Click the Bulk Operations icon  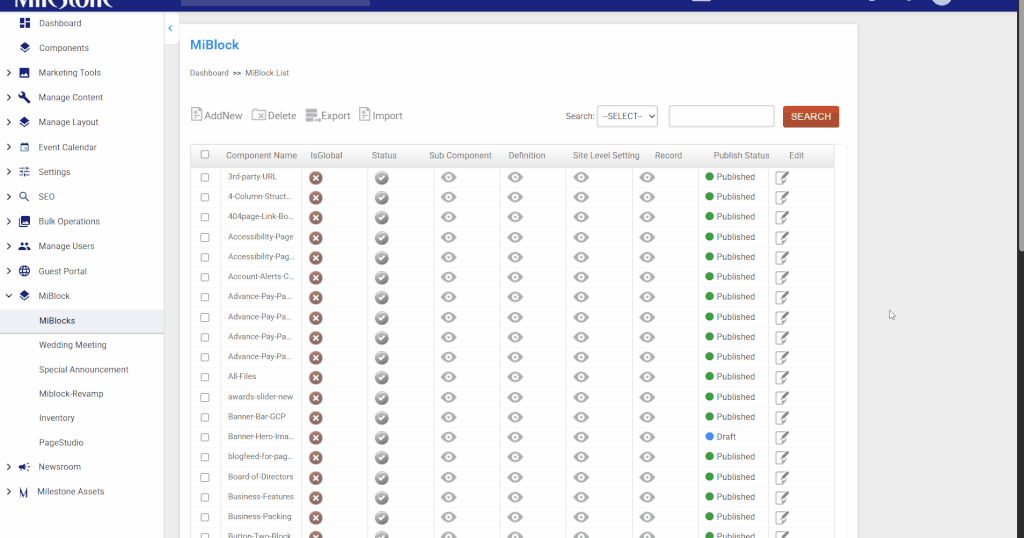point(24,221)
